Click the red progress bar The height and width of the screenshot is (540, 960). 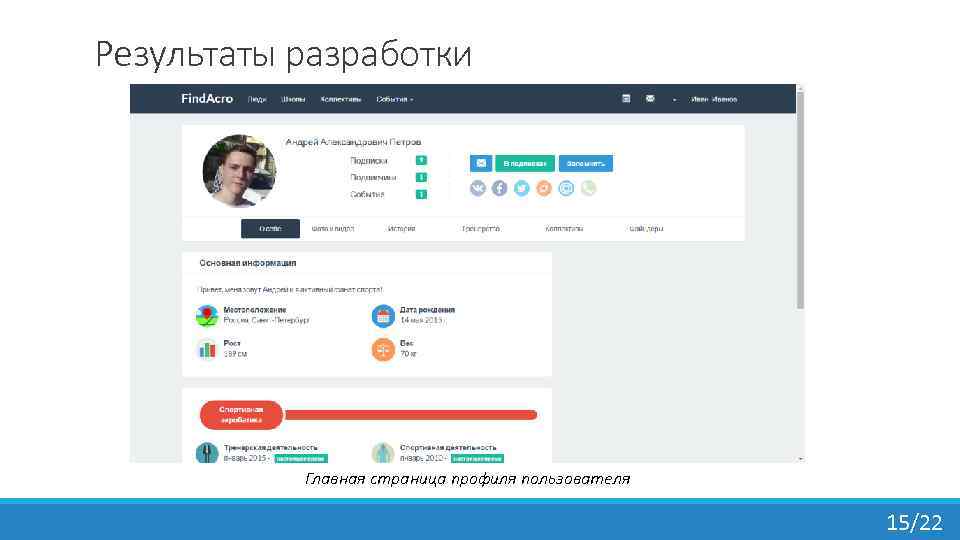pyautogui.click(x=411, y=415)
